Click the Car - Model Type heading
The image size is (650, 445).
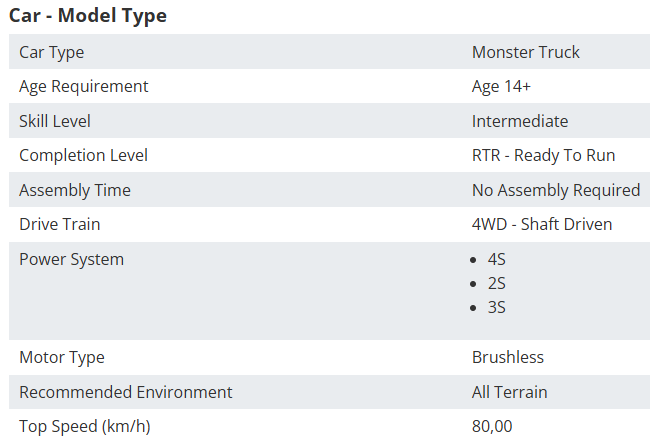pyautogui.click(x=88, y=16)
